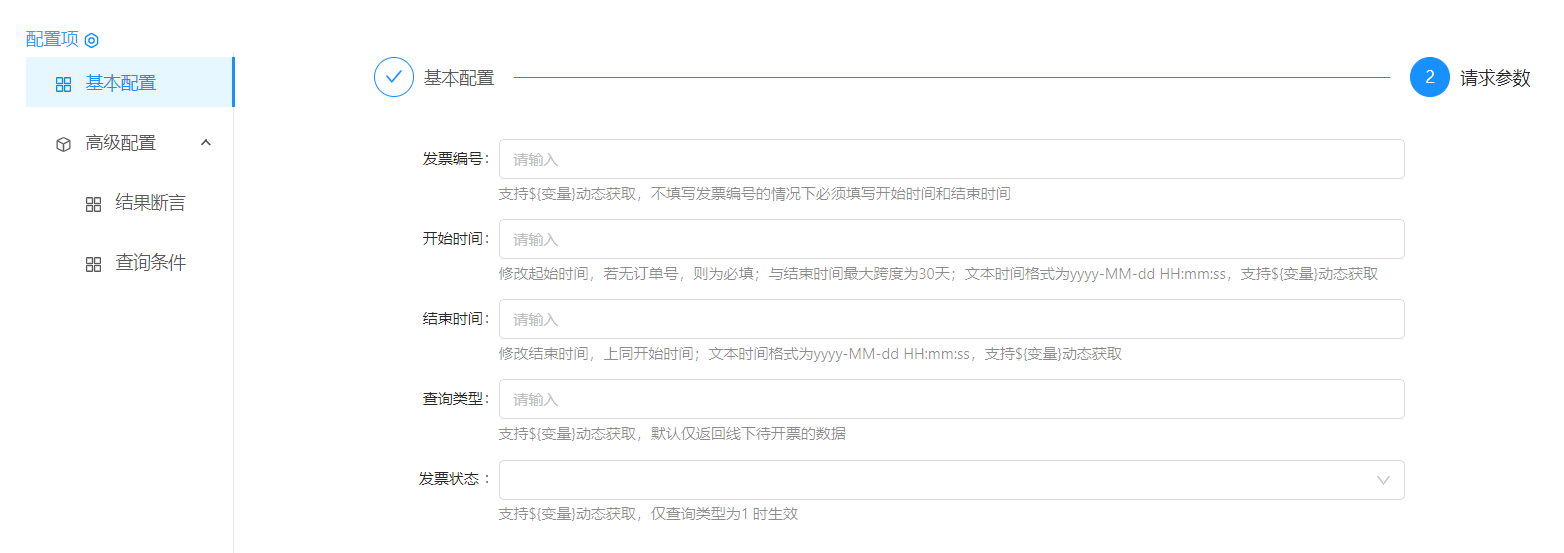Click the target icon beside 配置项
Viewport: 1564px width, 553px height.
[x=92, y=40]
